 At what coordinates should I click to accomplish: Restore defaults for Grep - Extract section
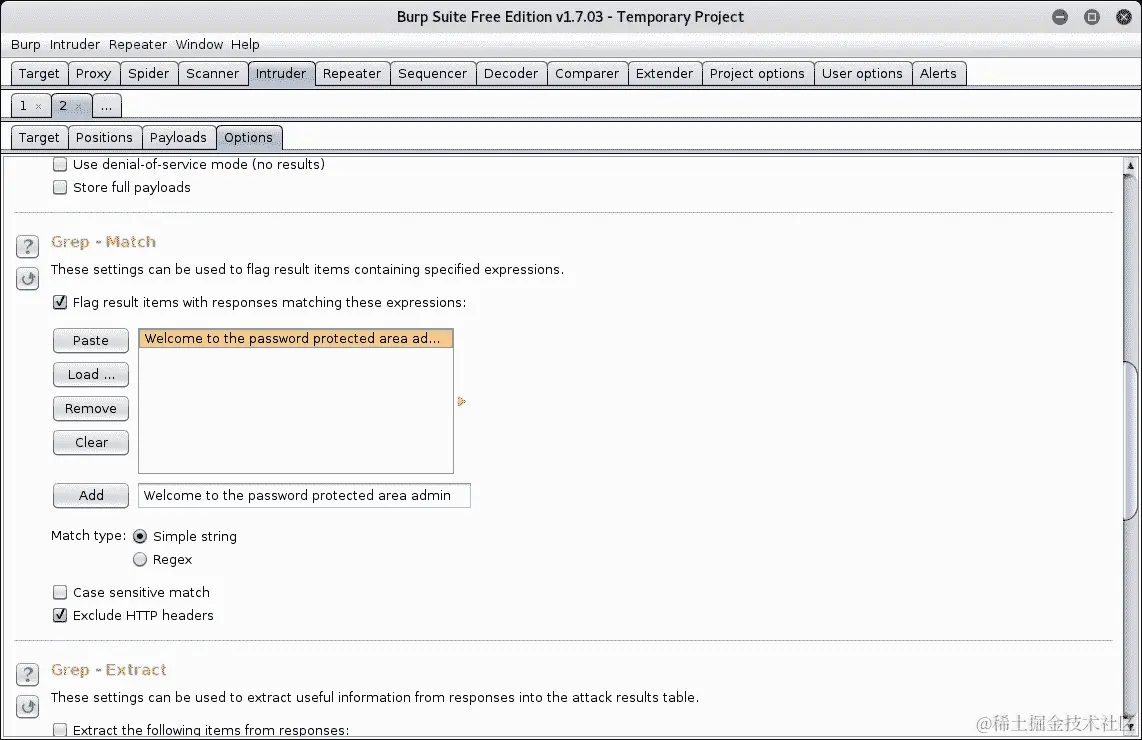point(27,706)
